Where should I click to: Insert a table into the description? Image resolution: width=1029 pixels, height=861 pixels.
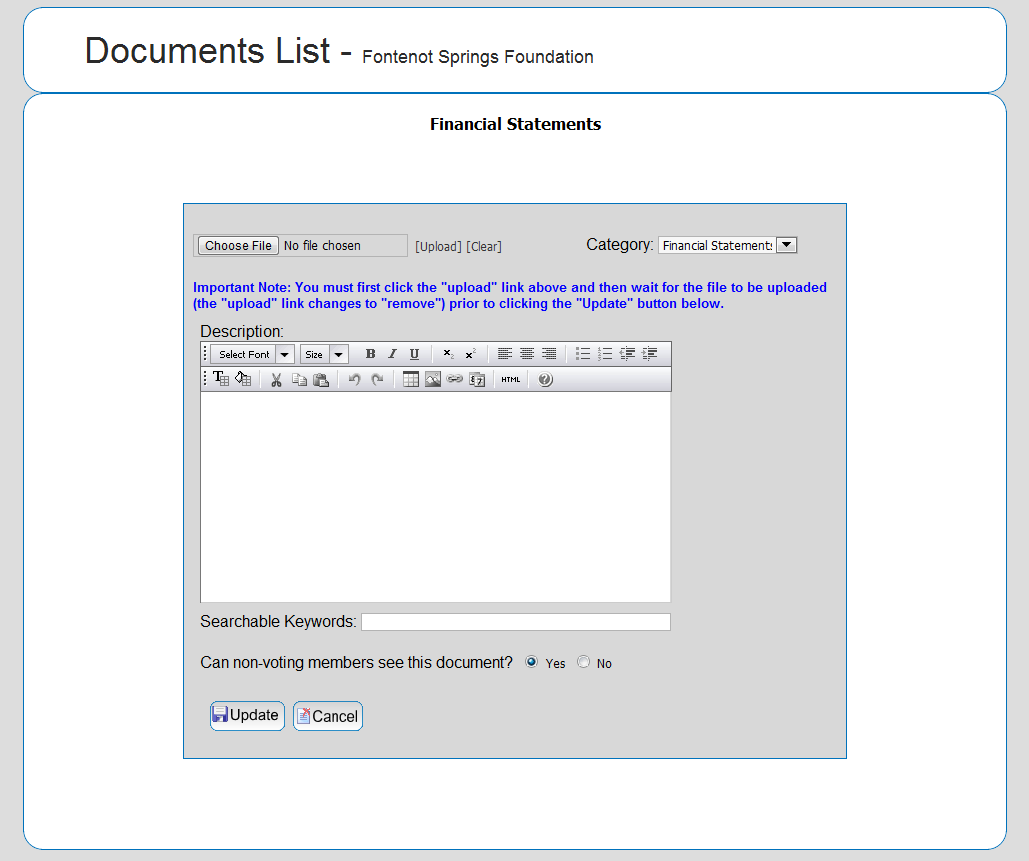411,380
